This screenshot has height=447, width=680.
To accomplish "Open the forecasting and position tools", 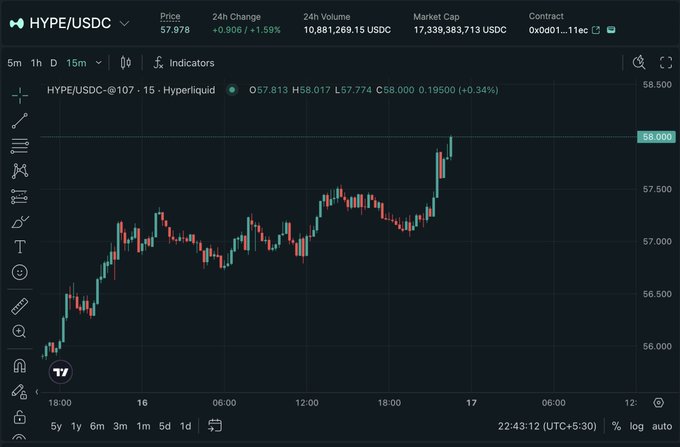I will tap(20, 197).
